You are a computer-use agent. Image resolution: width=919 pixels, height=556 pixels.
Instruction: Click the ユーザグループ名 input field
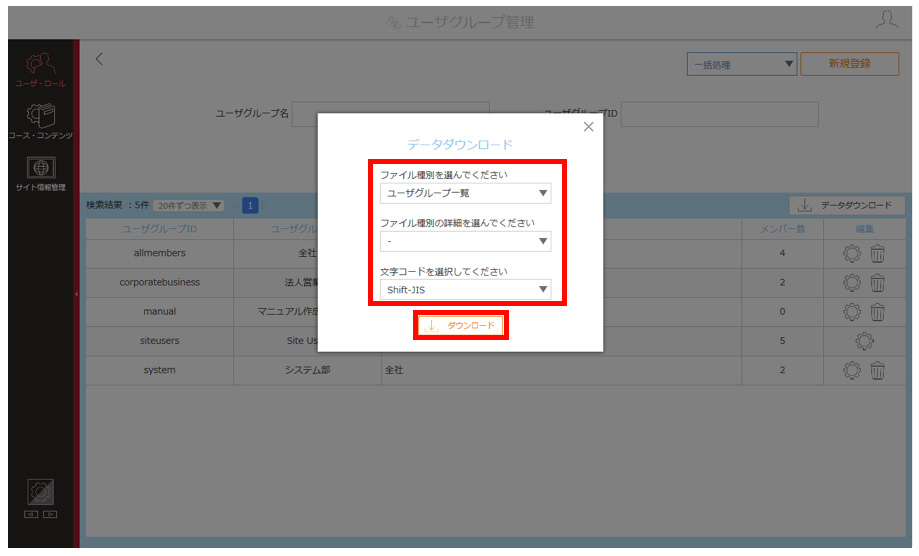tap(391, 114)
